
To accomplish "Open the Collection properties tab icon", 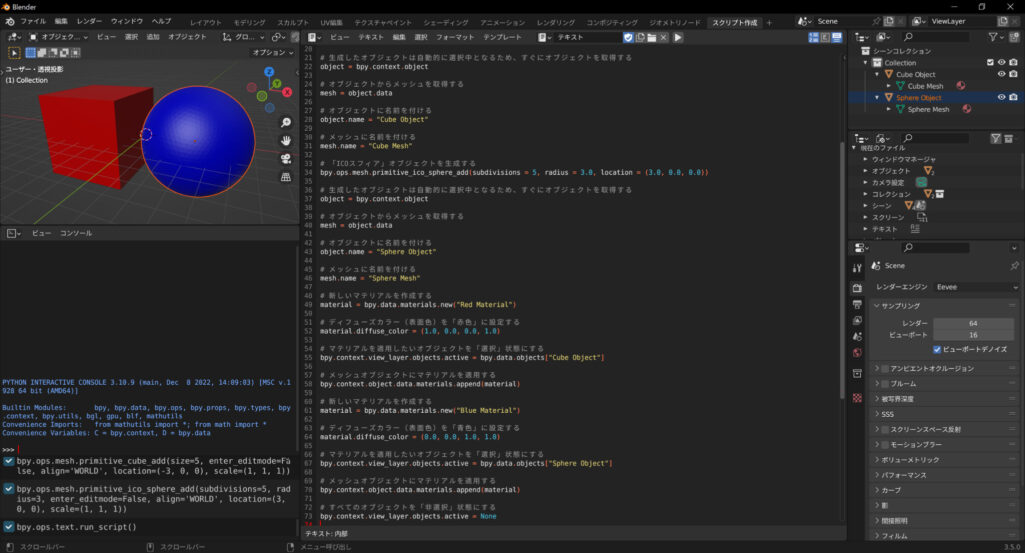I will click(x=857, y=373).
